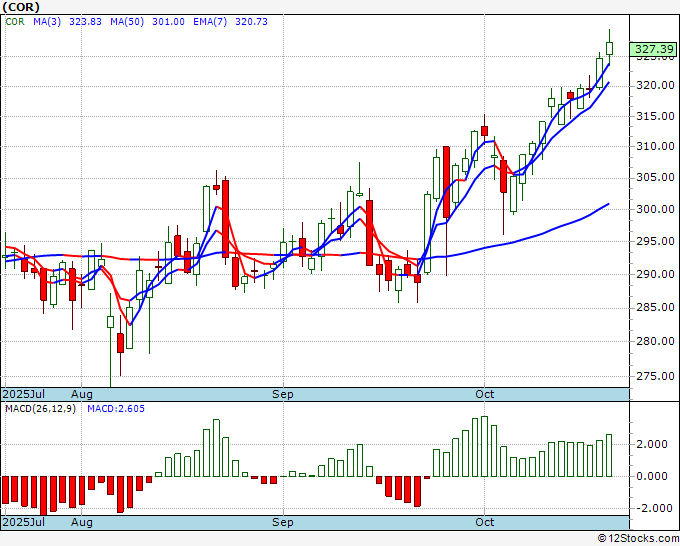Select the 0.000 MACD axis label
680x546 pixels.
coord(654,476)
